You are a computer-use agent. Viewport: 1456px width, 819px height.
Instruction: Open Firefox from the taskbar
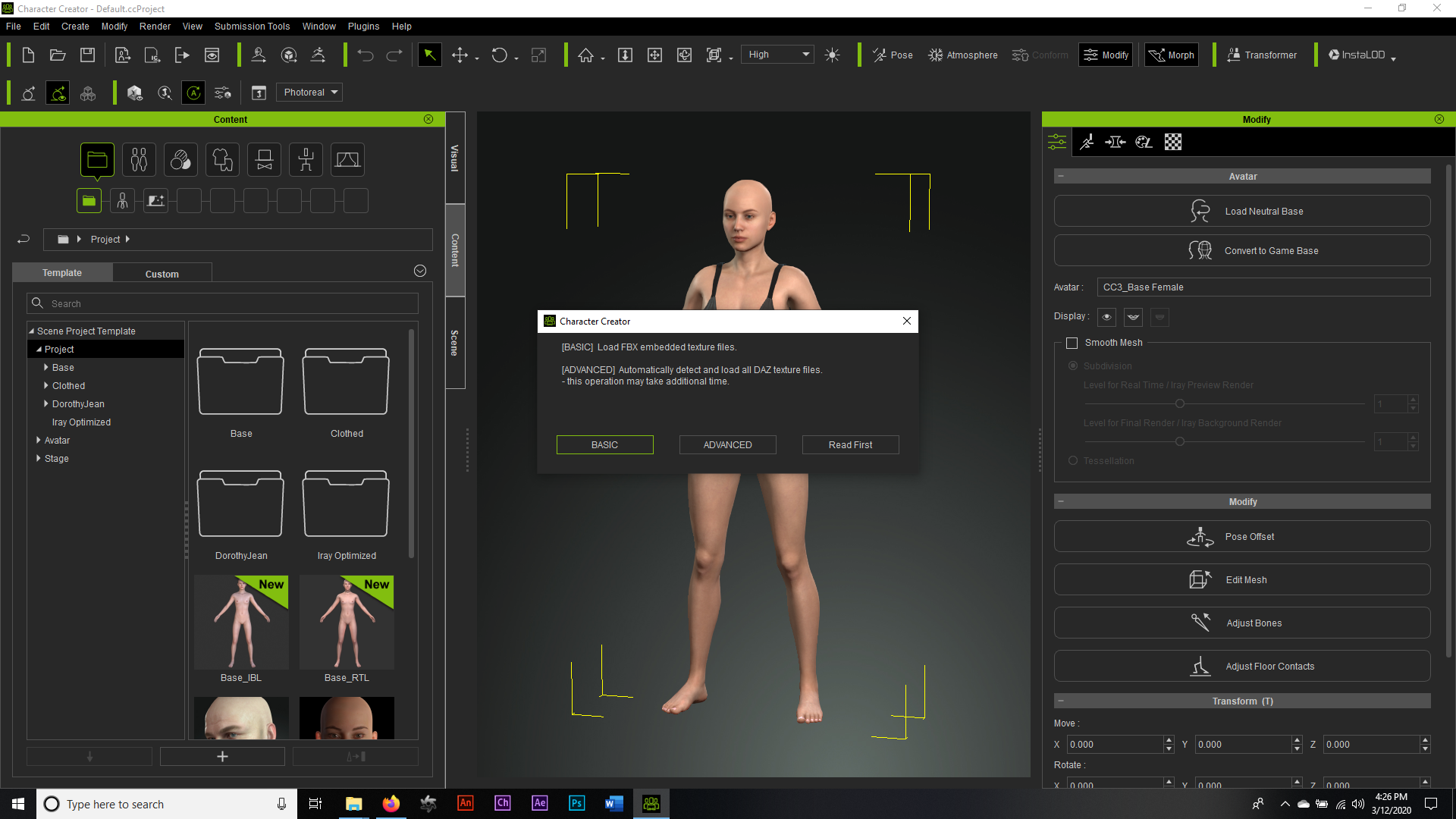point(391,804)
